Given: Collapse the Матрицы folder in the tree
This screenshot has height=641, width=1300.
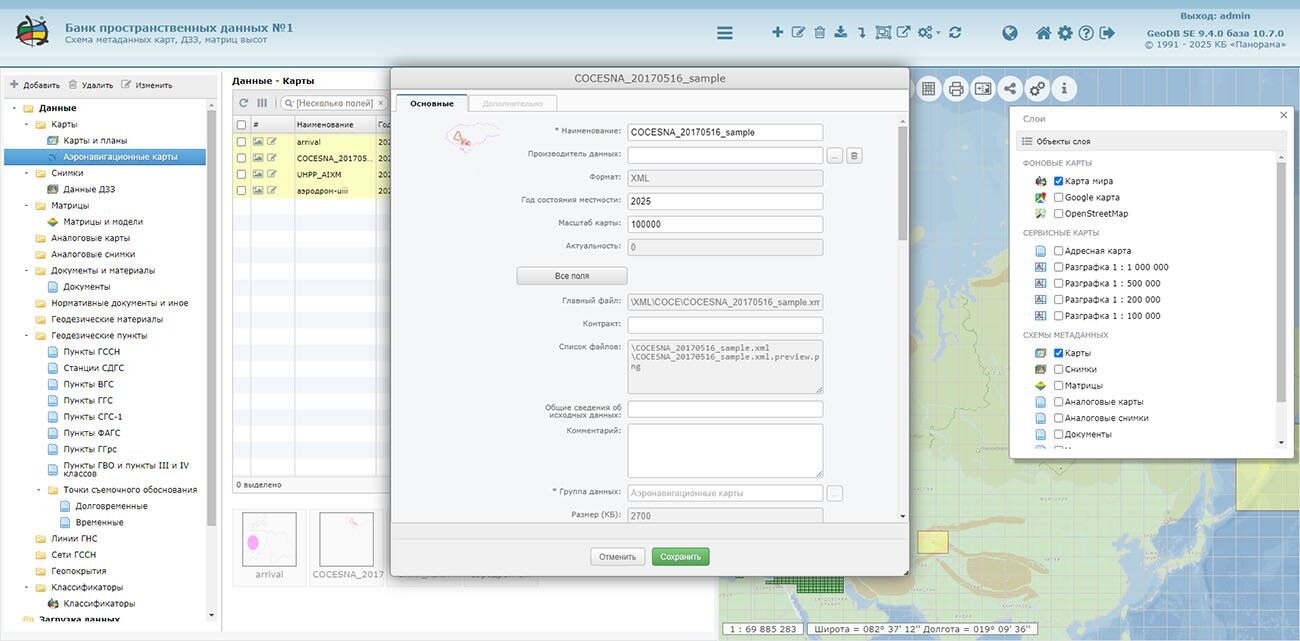Looking at the screenshot, I should coord(27,206).
